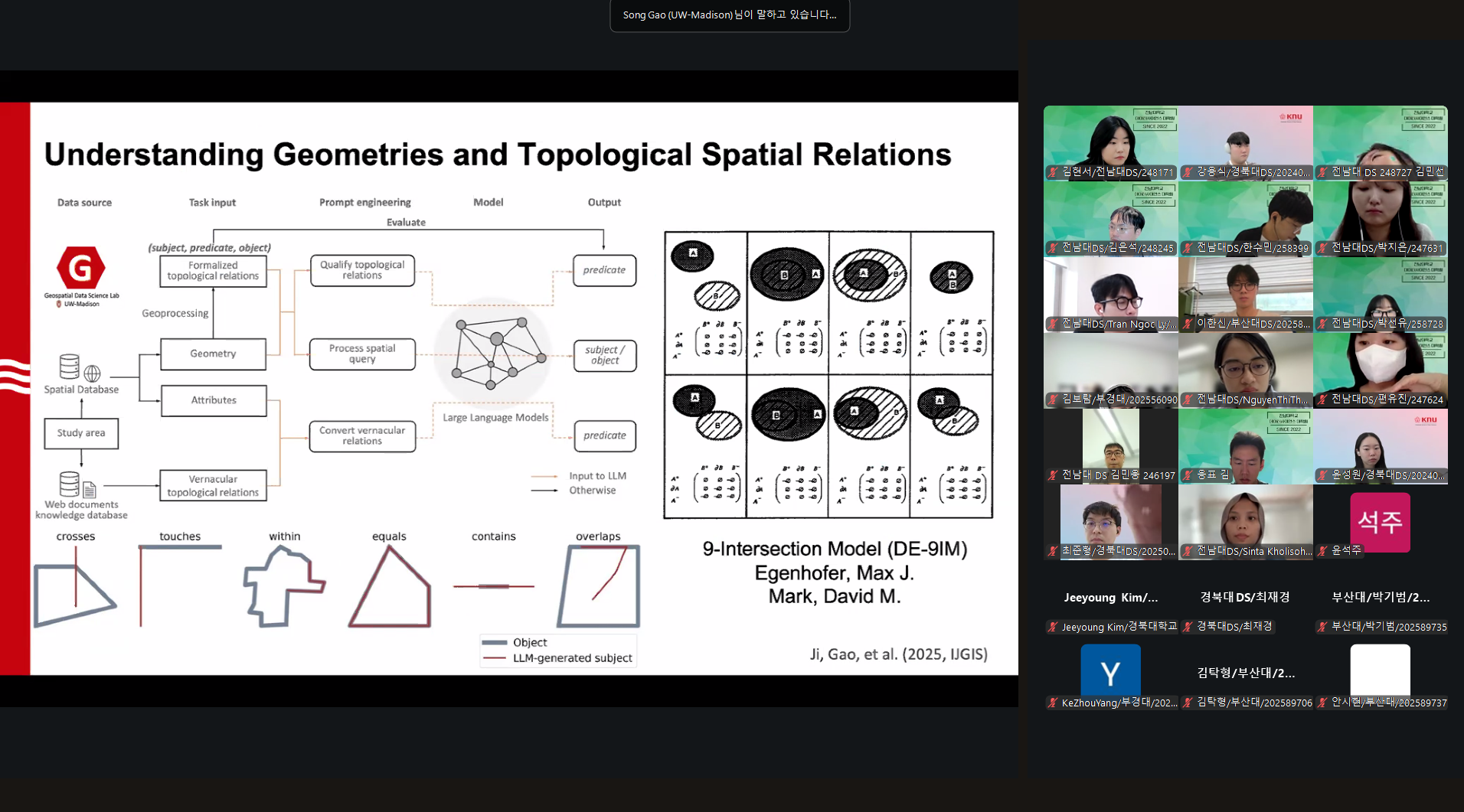The width and height of the screenshot is (1464, 812).
Task: Click muted mic icon beside 김현서/전남대DS
Action: [x=1053, y=173]
